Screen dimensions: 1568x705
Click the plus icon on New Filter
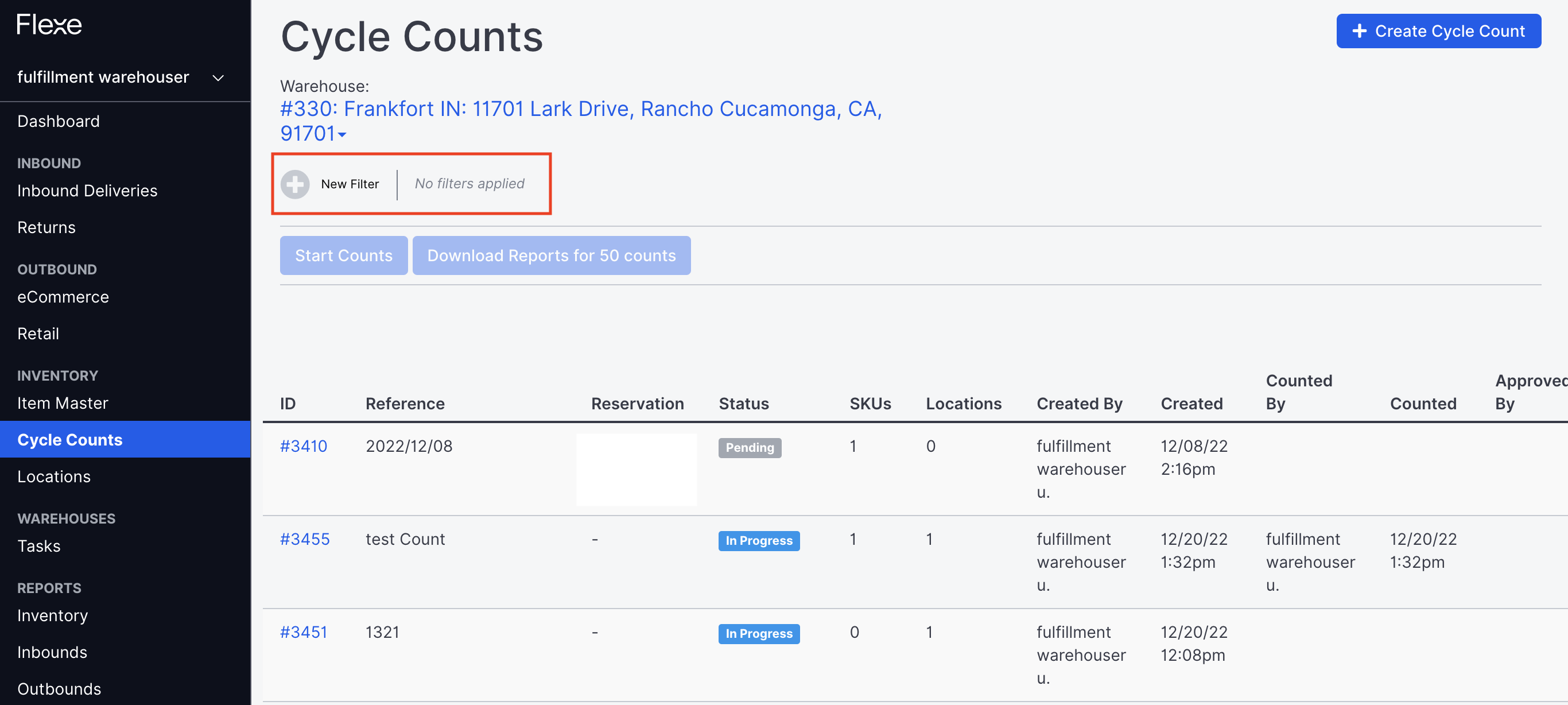(294, 184)
